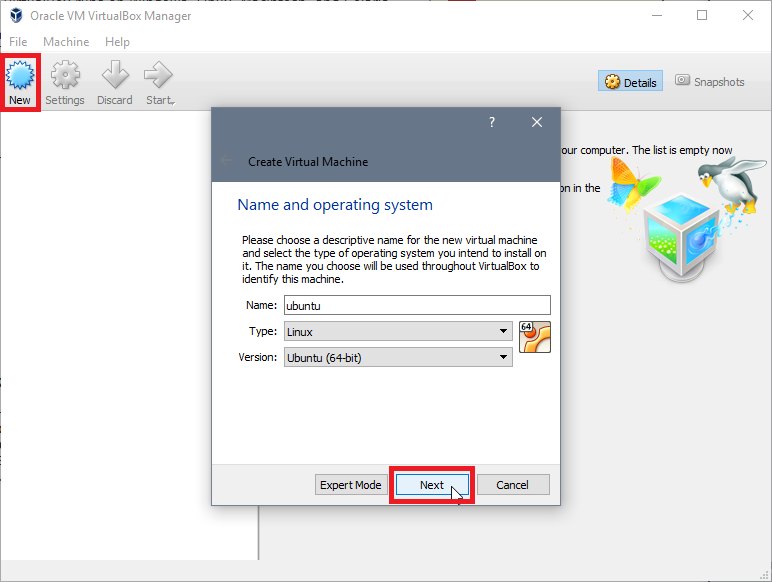772x582 pixels.
Task: Click the Discard arrow toolbar icon
Action: coord(115,75)
